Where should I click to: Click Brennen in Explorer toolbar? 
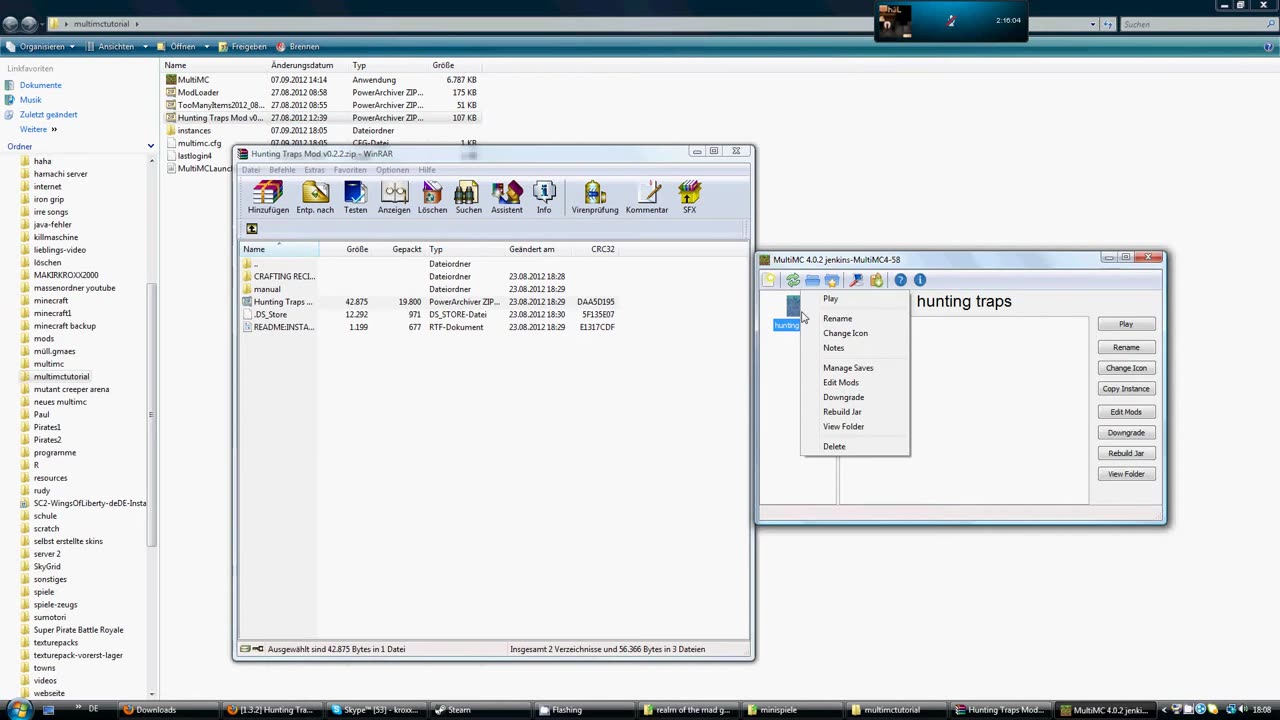298,46
